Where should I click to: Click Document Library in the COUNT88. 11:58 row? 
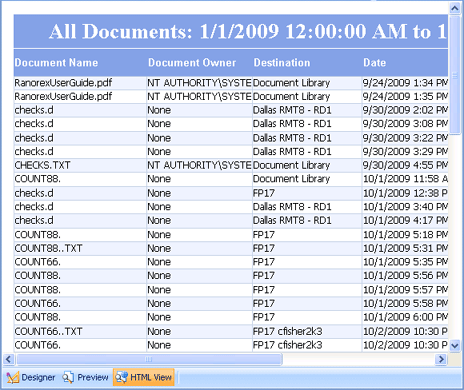coord(291,179)
